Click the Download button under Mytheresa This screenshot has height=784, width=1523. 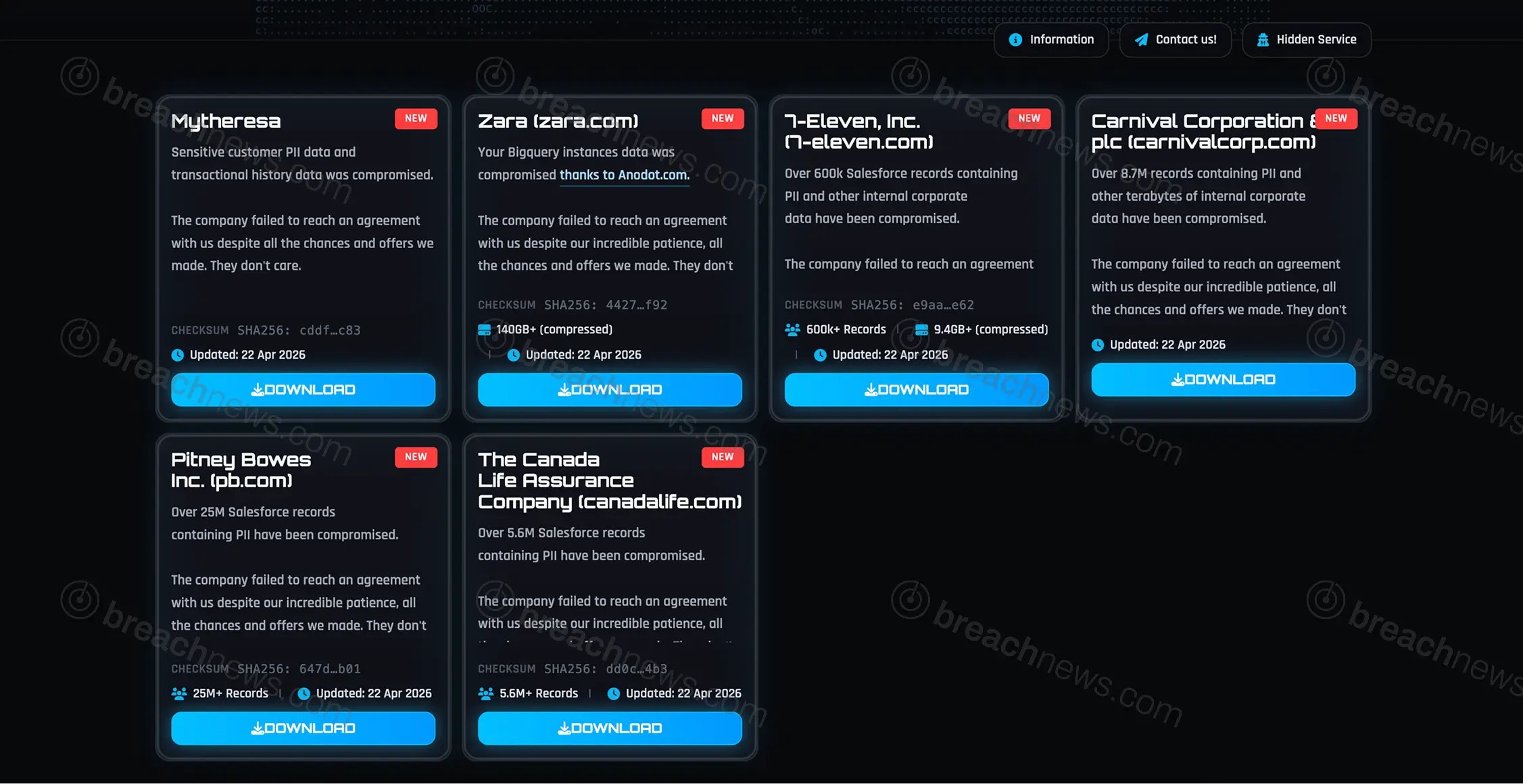[x=303, y=389]
